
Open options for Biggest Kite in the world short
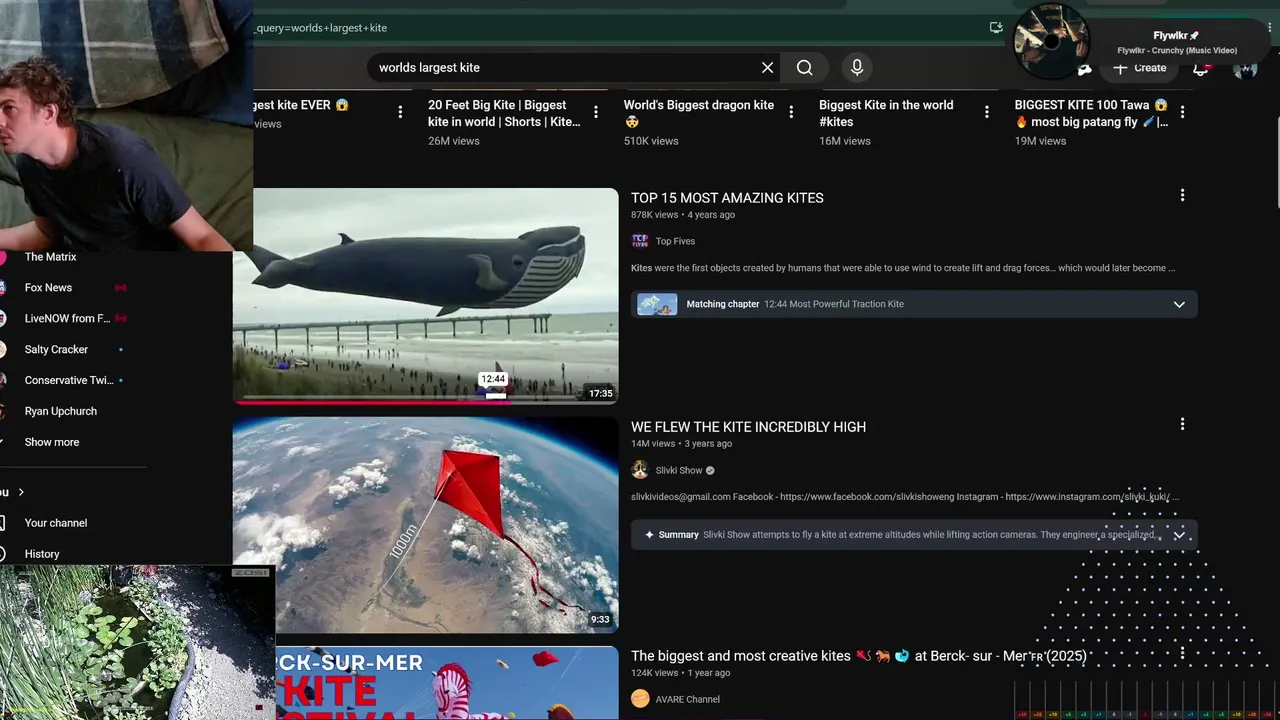[987, 112]
